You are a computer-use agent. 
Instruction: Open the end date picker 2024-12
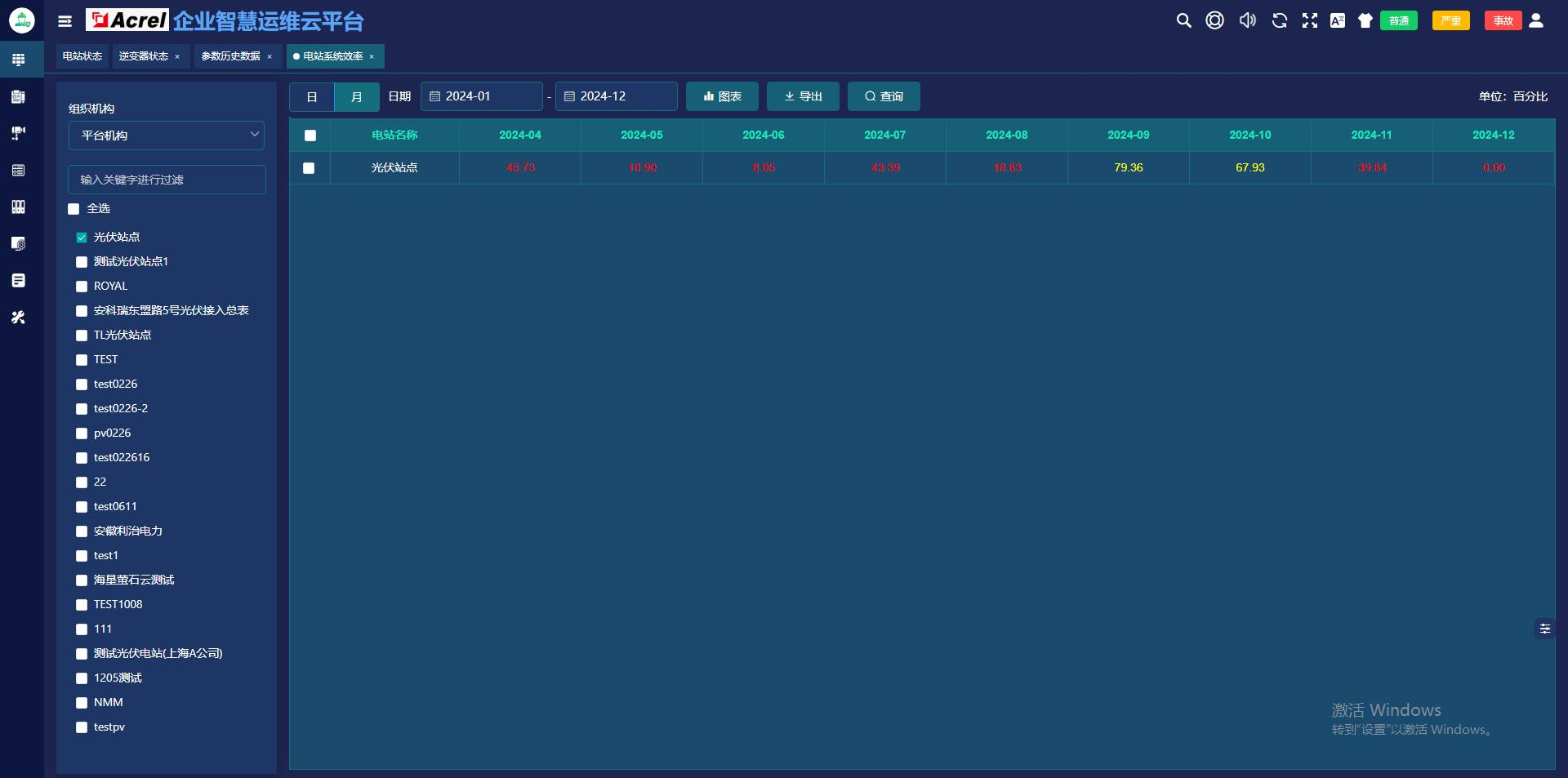point(617,96)
